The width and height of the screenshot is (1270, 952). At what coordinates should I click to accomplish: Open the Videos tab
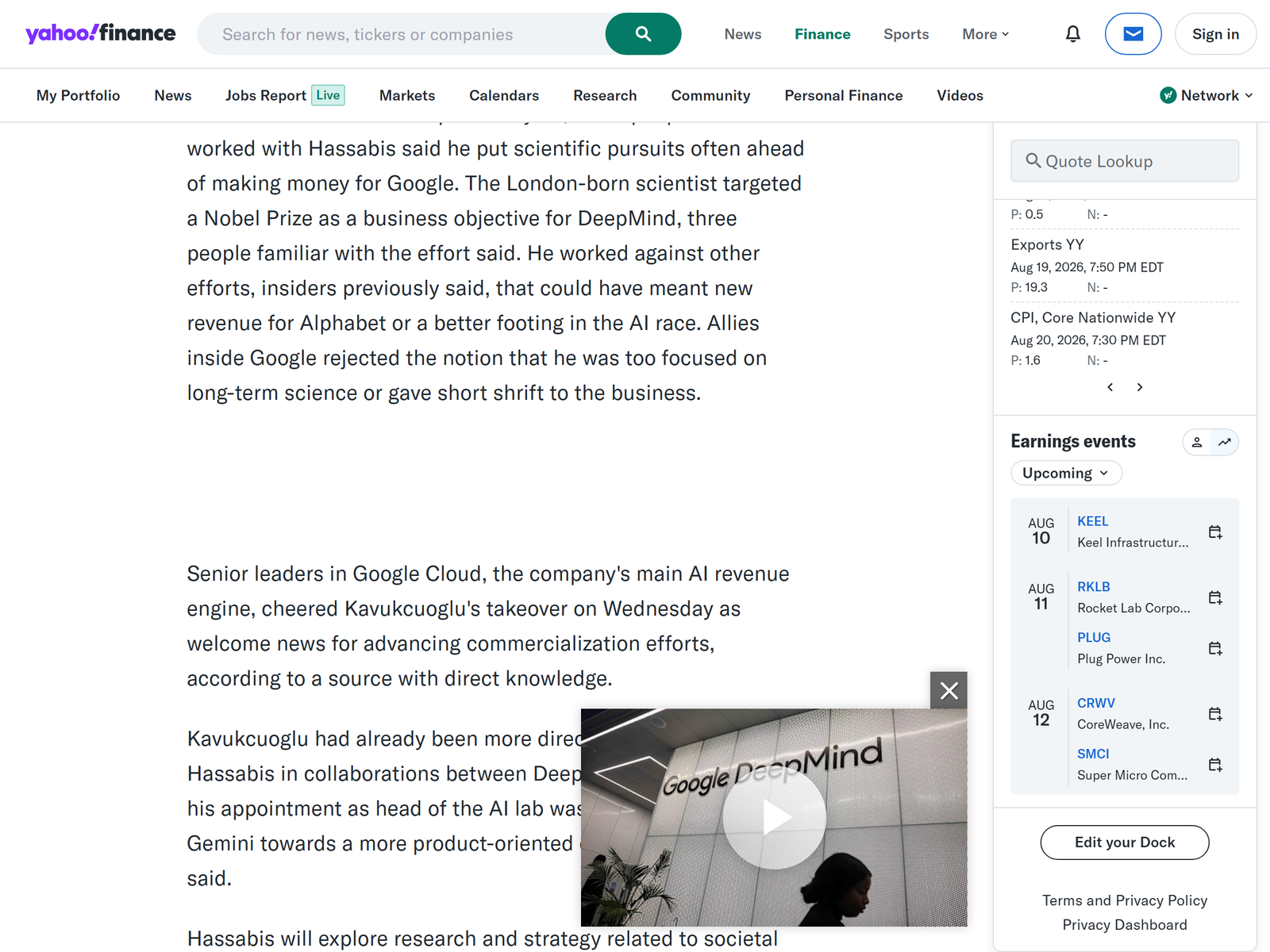(960, 95)
